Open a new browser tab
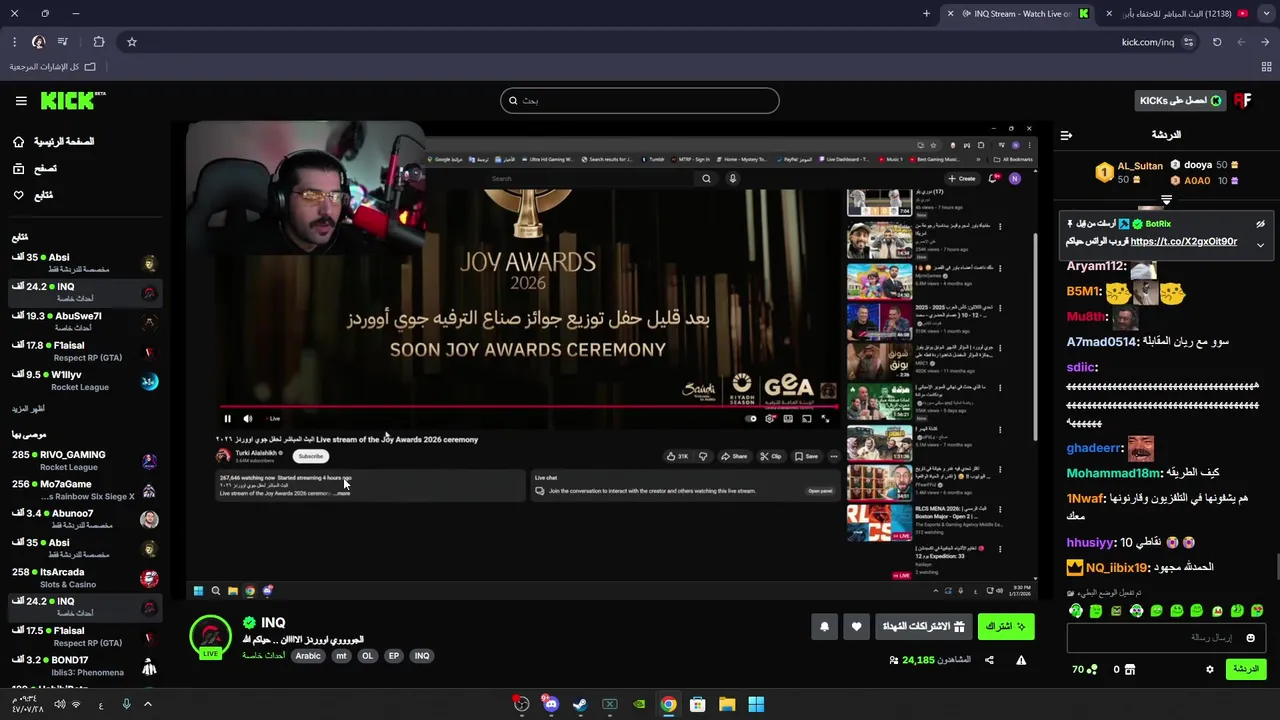Screen dimensions: 1280x720 click(x=926, y=14)
